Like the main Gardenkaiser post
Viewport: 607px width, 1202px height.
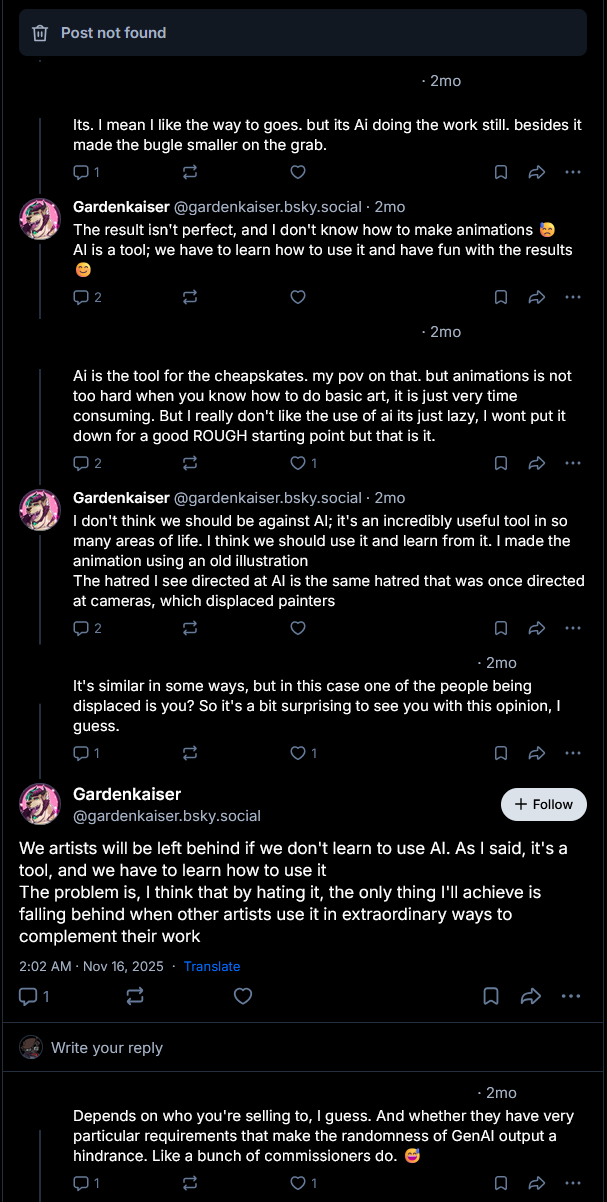pyautogui.click(x=242, y=996)
